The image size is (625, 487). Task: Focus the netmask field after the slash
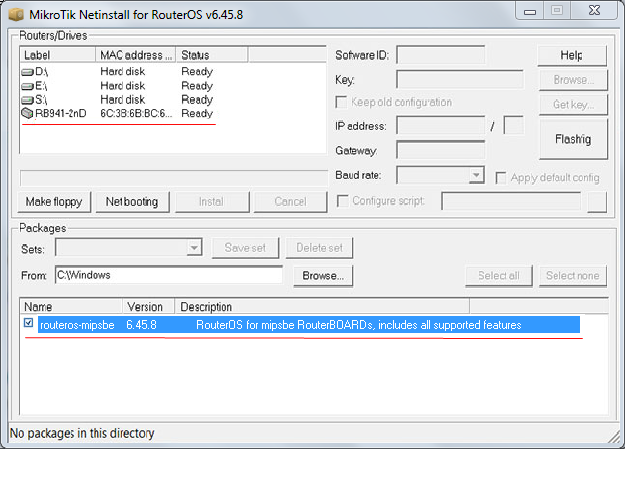513,126
